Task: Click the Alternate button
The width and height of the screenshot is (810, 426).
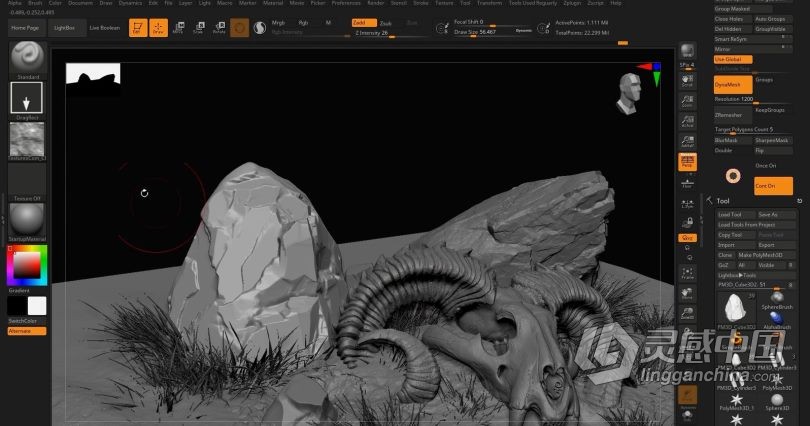Action: [27, 331]
